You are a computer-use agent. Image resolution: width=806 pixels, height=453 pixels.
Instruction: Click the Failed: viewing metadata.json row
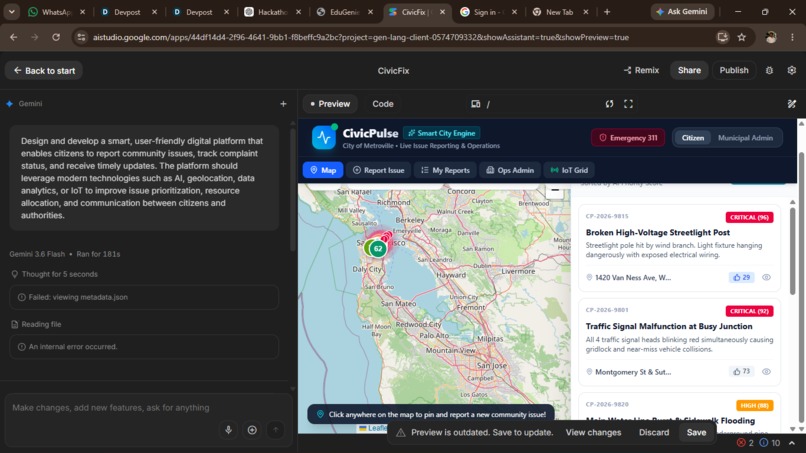tap(144, 297)
